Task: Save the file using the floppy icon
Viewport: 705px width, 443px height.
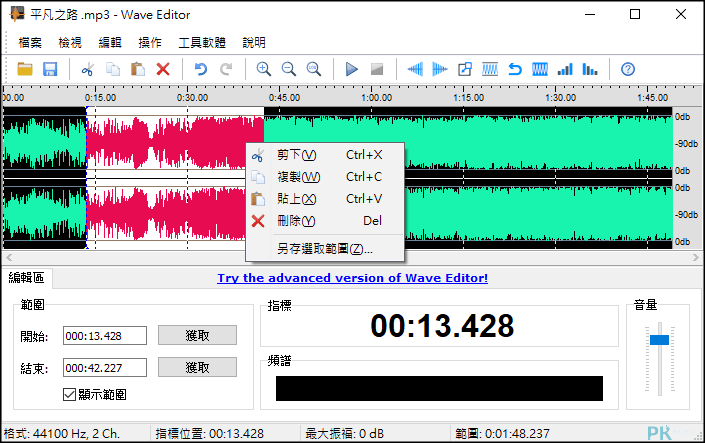Action: tap(50, 69)
